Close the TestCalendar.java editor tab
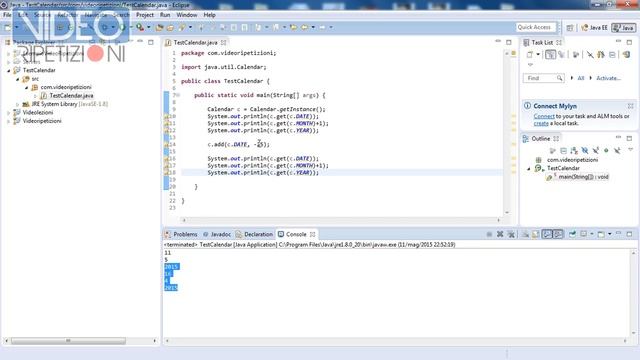The width and height of the screenshot is (640, 360). 224,42
